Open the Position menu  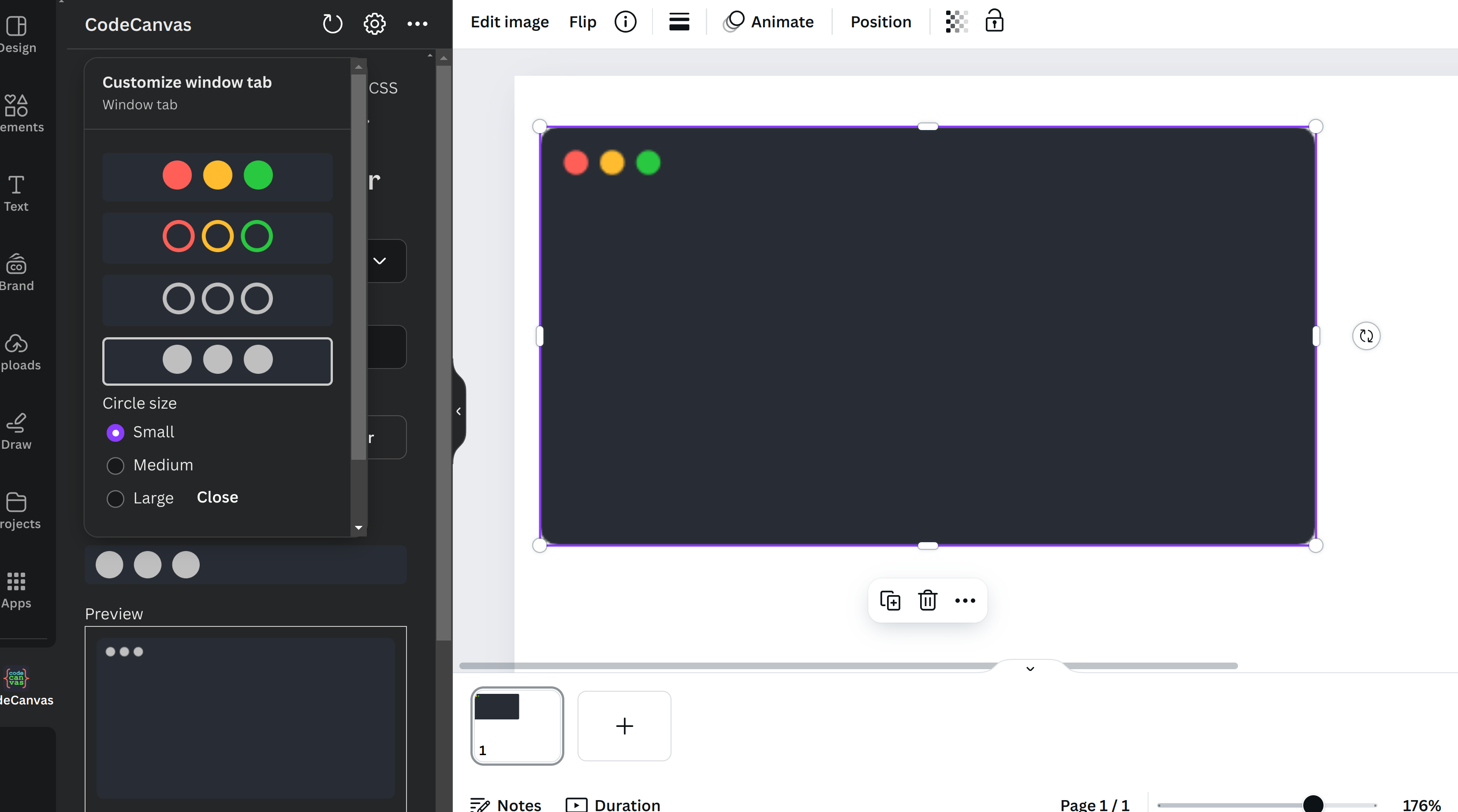881,22
